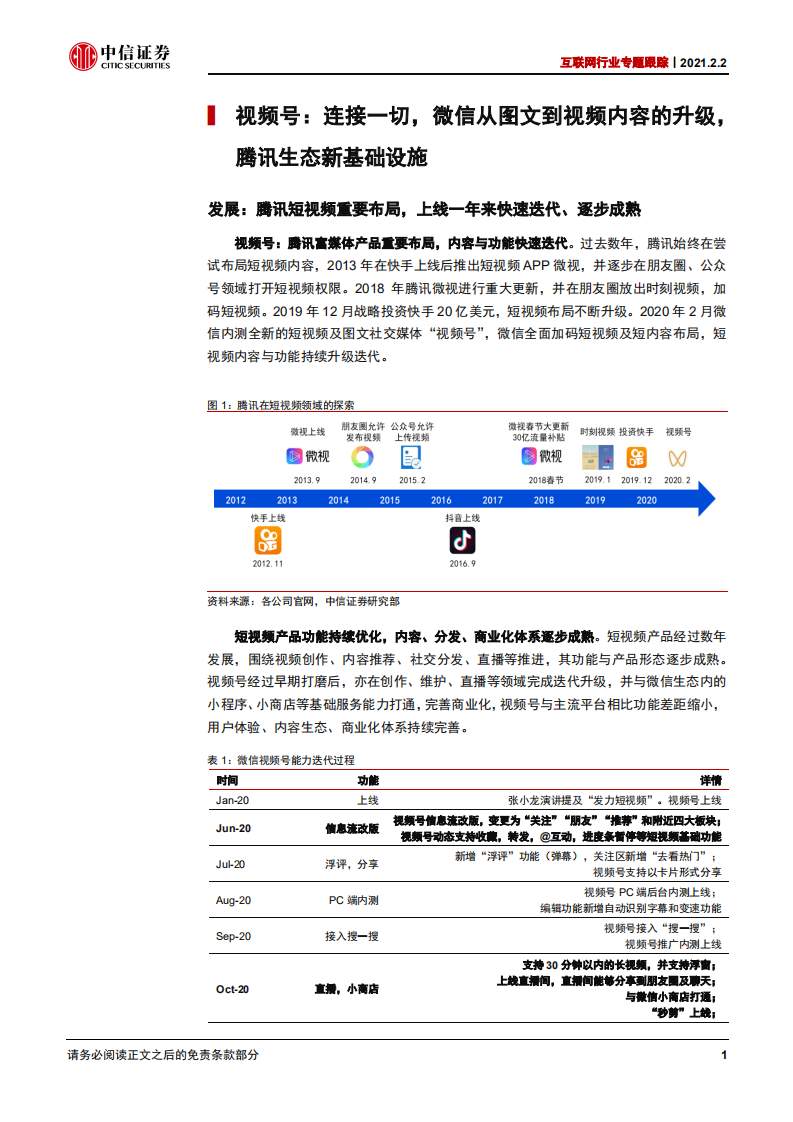Click the colorful ring icon above 2014.9
Viewport: 793px width, 1122px height.
(x=362, y=457)
